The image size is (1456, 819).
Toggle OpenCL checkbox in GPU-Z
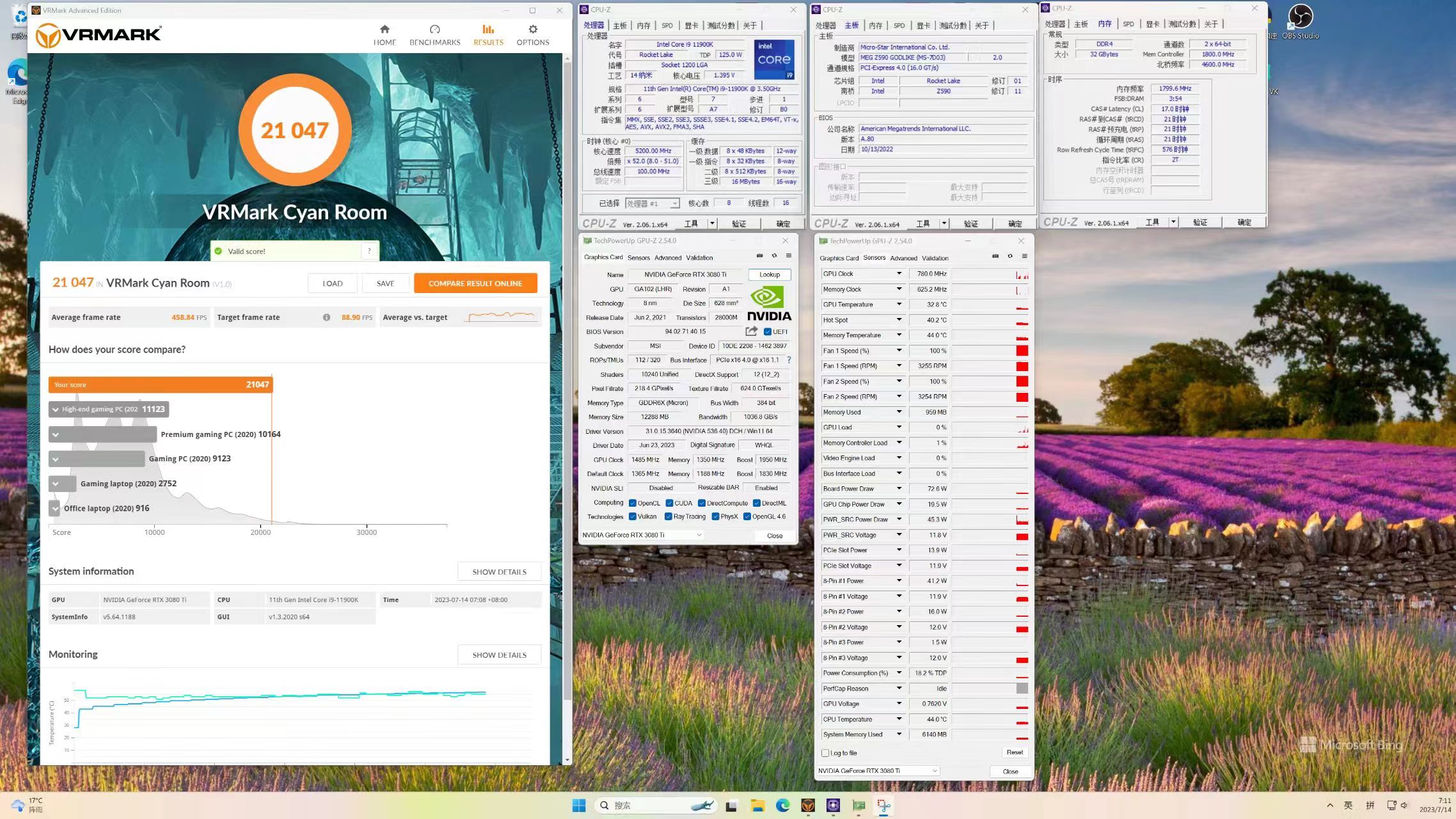(x=632, y=503)
